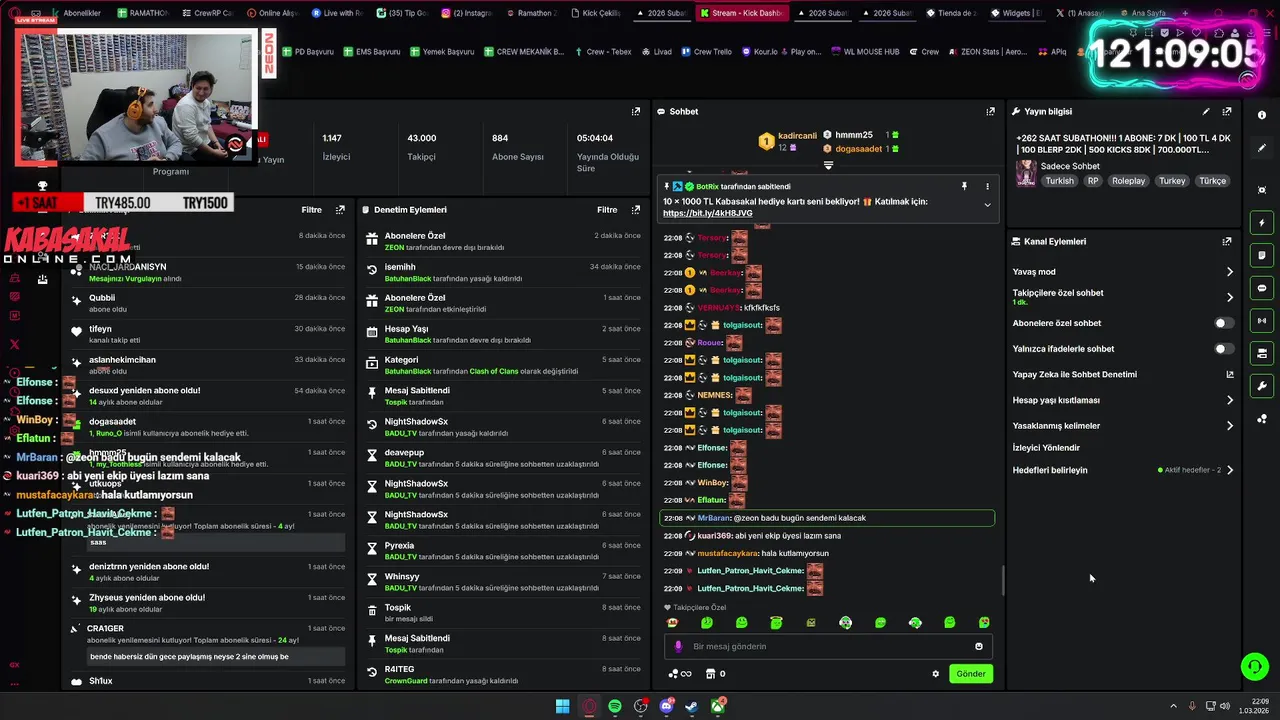This screenshot has height=720, width=1280.
Task: Pop out the Kanal Eylemleri panel
Action: [1227, 241]
